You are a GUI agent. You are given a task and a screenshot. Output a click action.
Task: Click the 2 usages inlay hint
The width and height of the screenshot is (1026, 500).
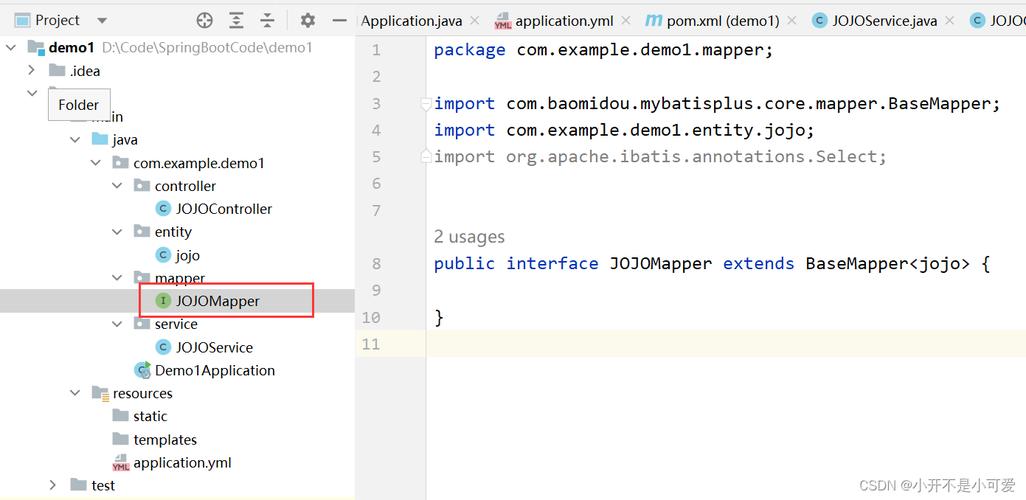pyautogui.click(x=469, y=237)
